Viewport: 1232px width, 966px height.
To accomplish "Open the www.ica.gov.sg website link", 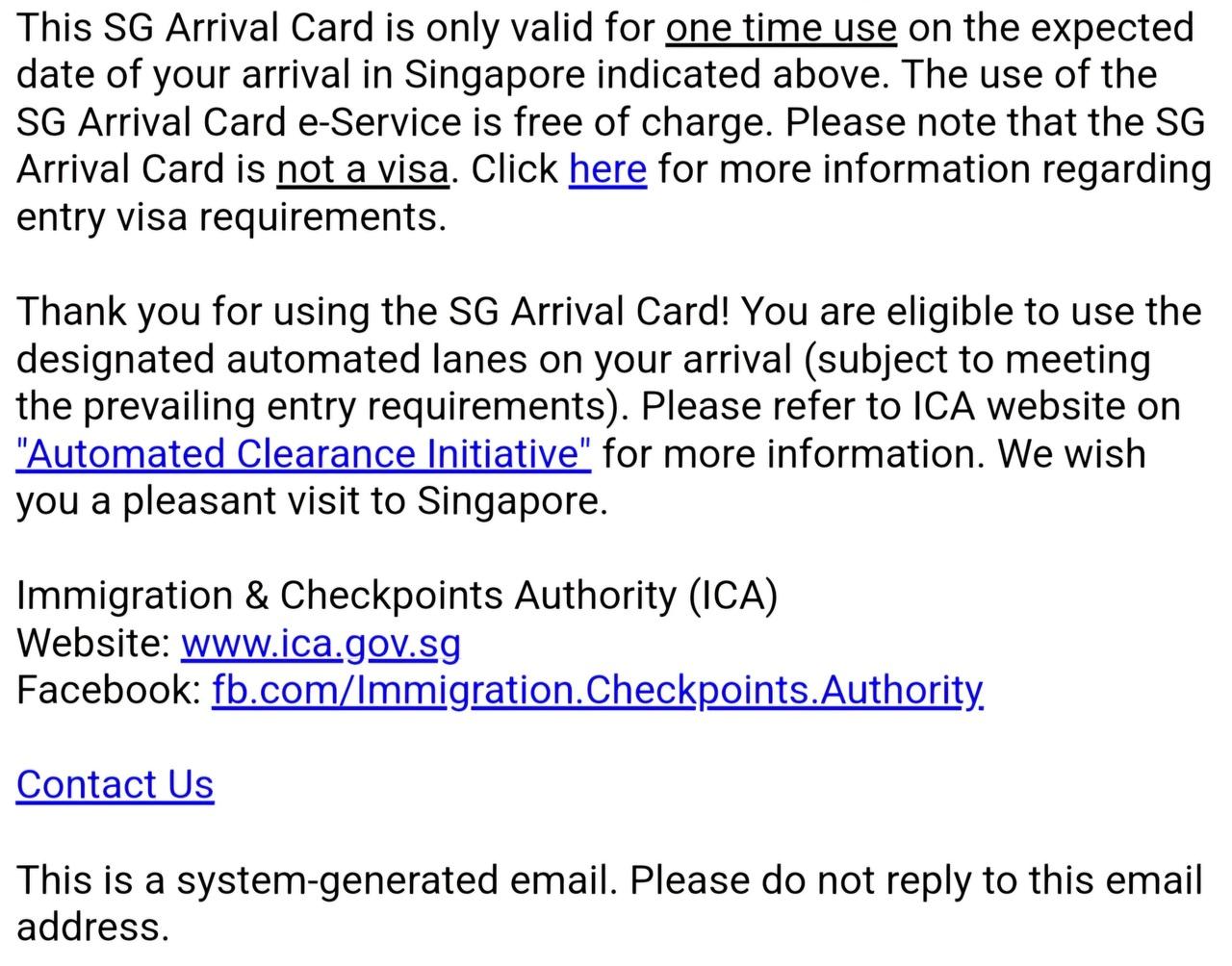I will click(x=321, y=643).
